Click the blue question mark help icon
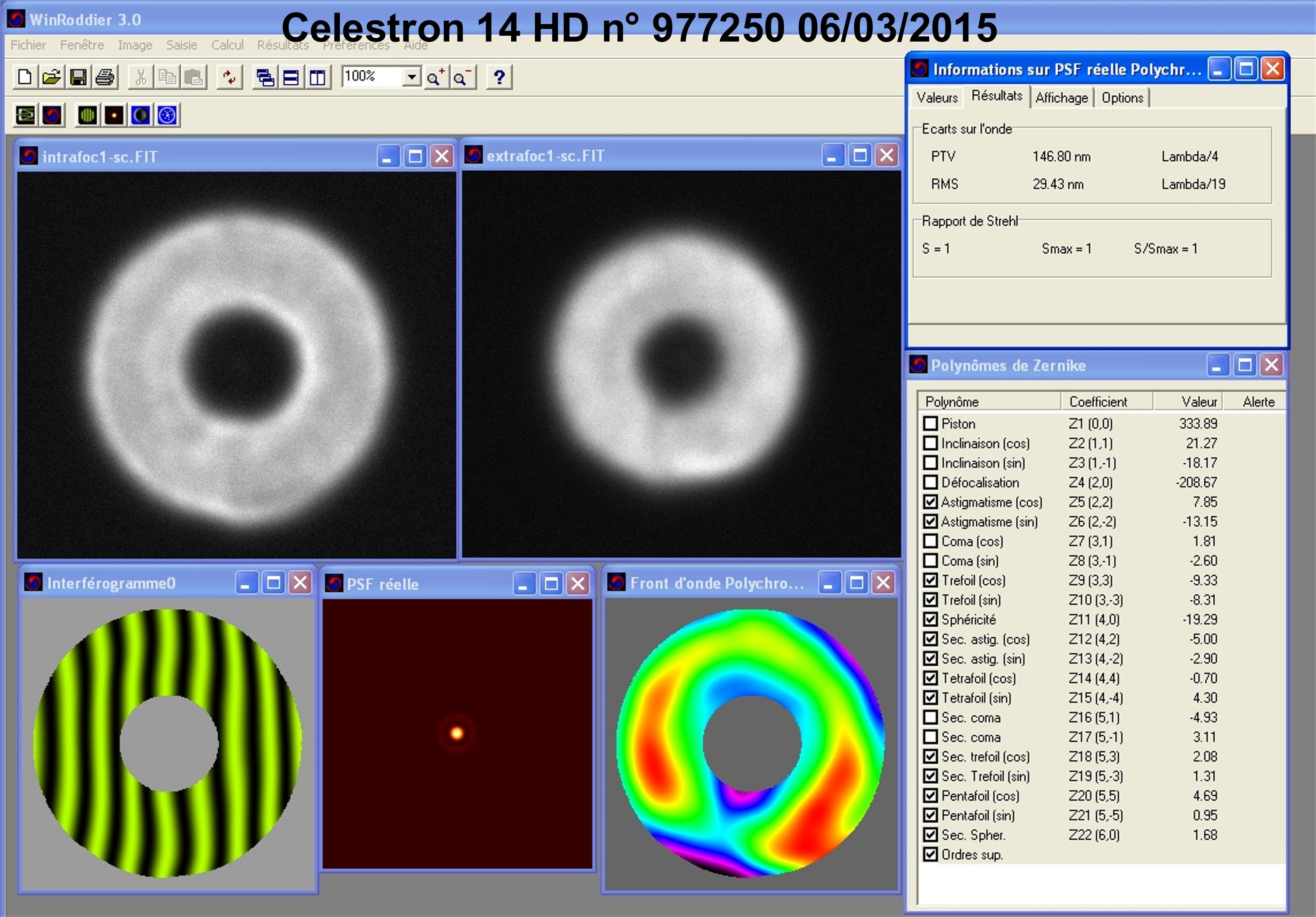Image resolution: width=1316 pixels, height=917 pixels. [499, 77]
